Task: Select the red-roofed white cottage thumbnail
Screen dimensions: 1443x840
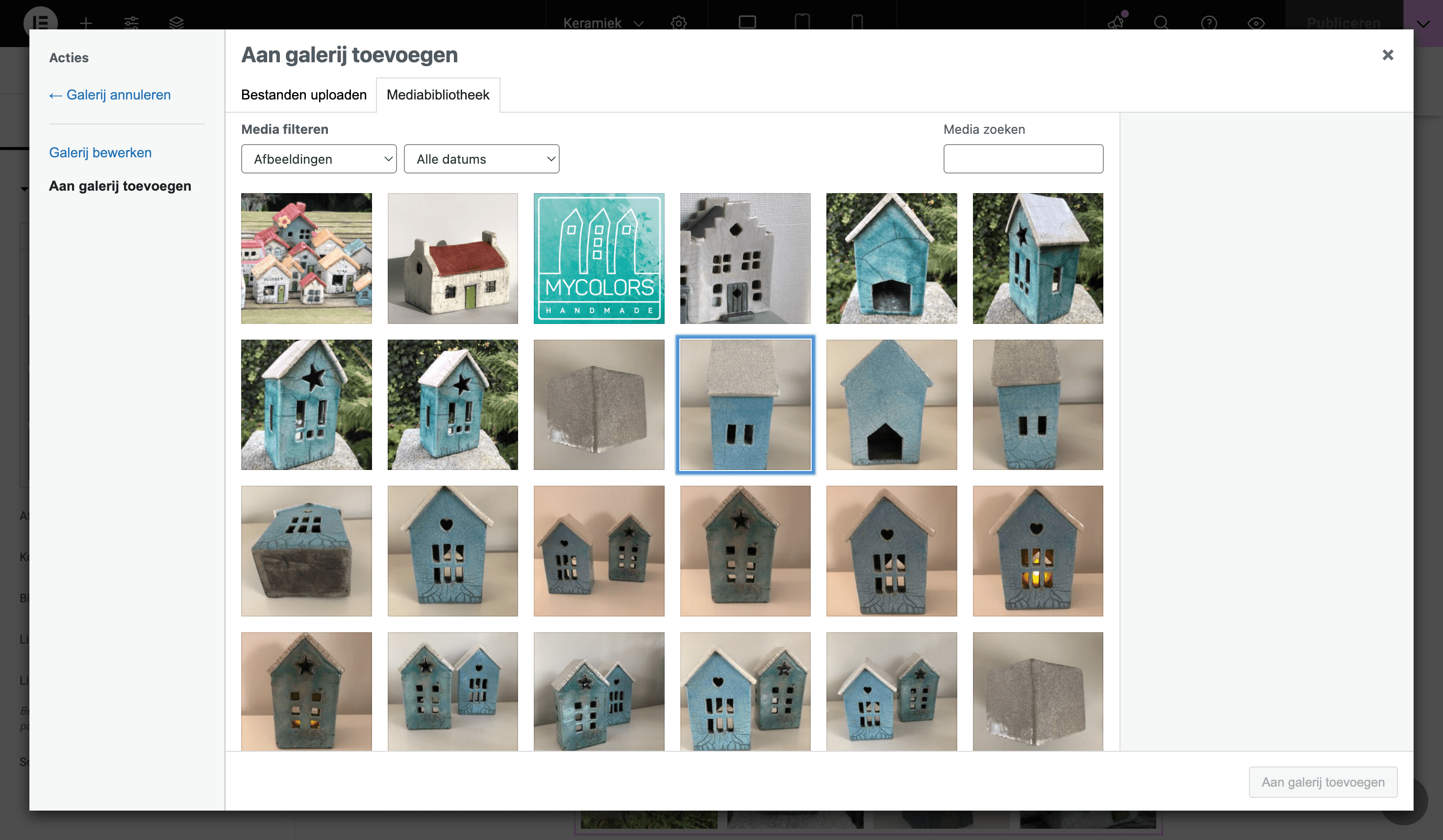Action: point(452,258)
